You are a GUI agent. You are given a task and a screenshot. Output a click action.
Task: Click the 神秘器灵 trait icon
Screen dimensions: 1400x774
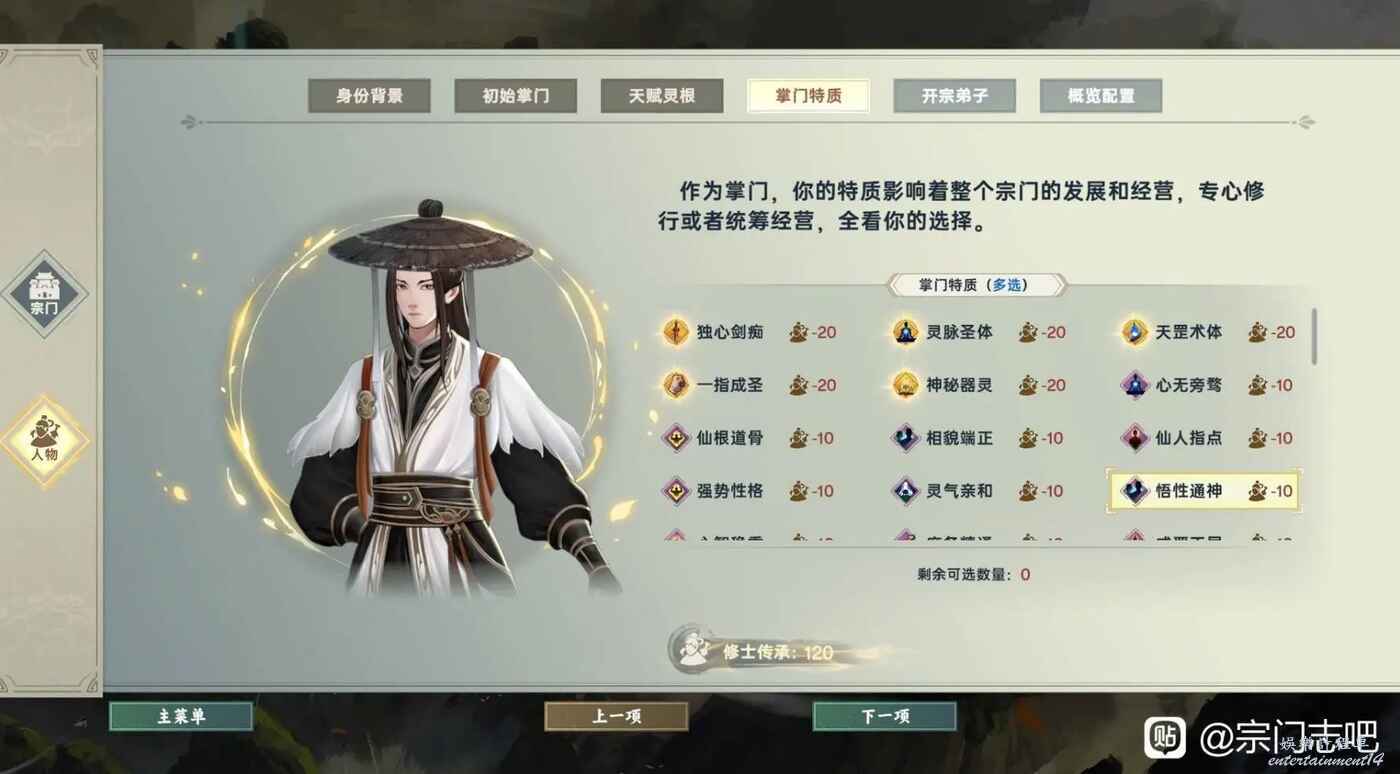click(906, 385)
